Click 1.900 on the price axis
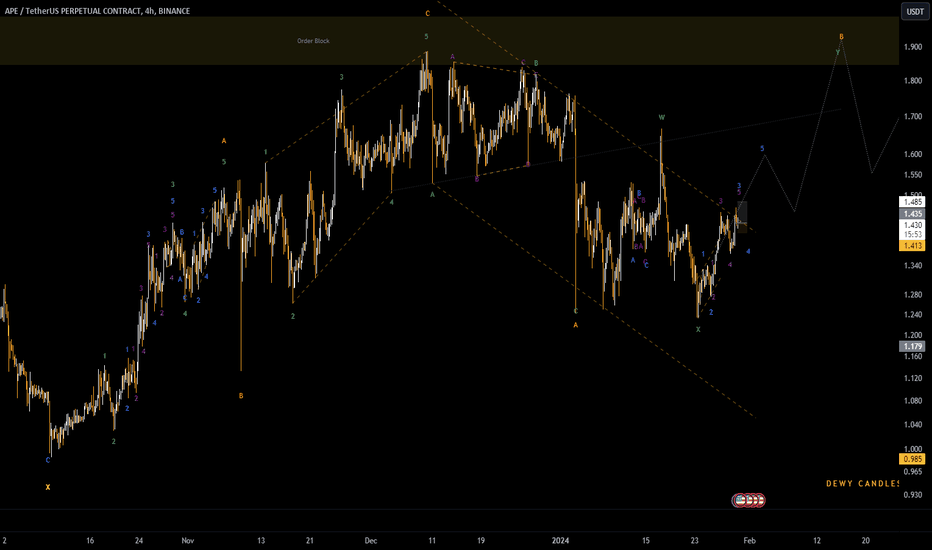932x550 pixels. [x=912, y=47]
